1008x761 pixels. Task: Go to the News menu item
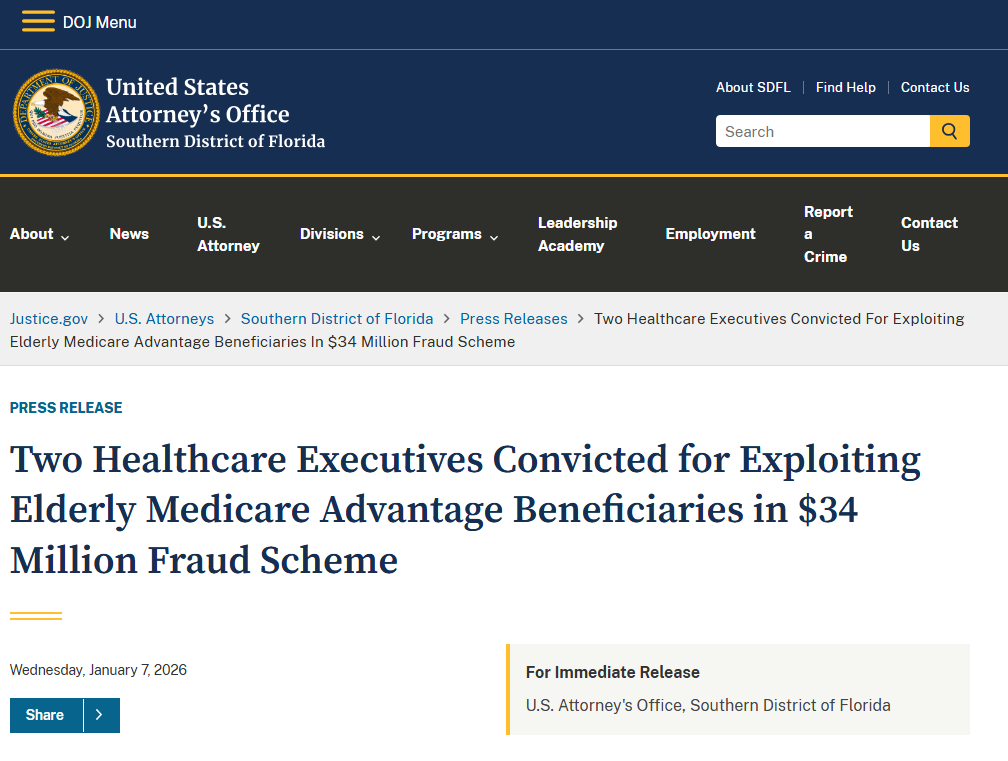click(129, 234)
